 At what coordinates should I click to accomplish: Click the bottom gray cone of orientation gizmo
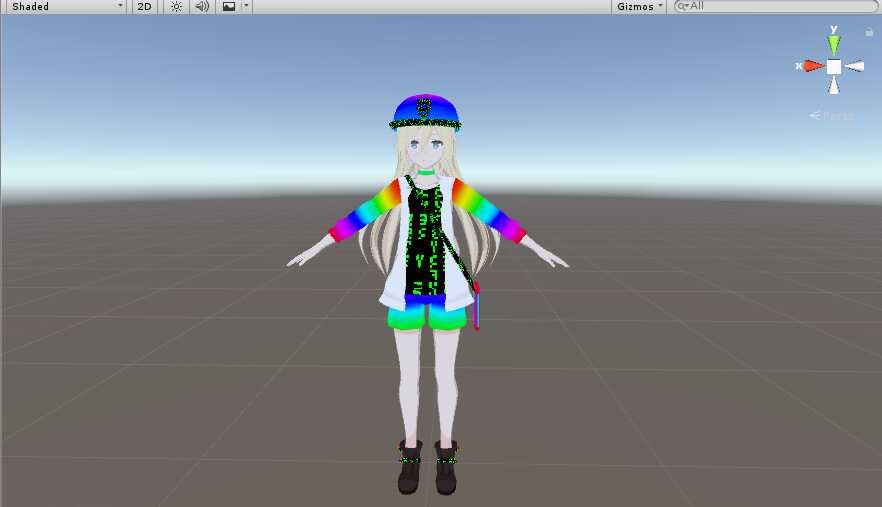pyautogui.click(x=834, y=88)
